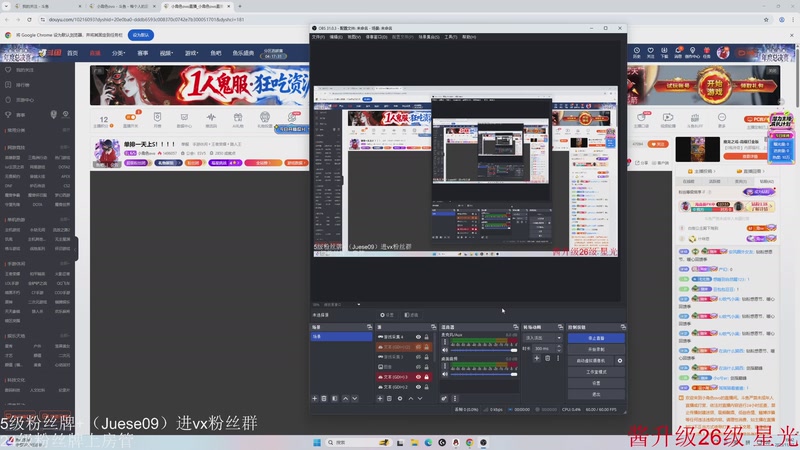Toggle eye on red 文本 (GDI+) 3 source

[x=418, y=377]
